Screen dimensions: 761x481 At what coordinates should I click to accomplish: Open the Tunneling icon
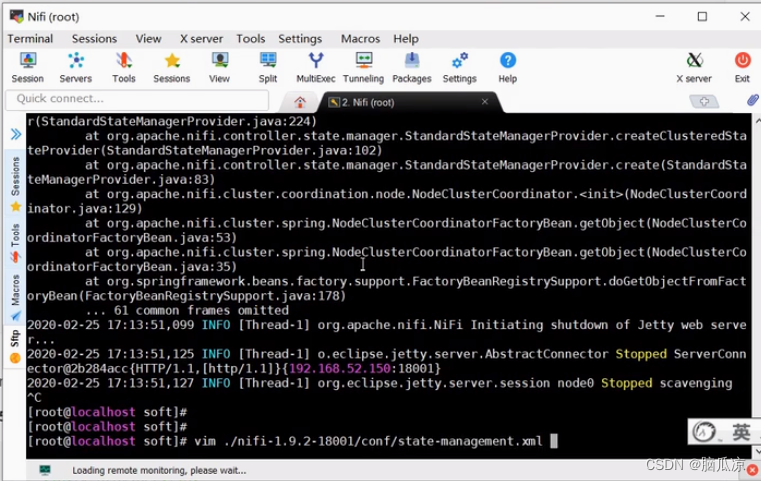click(x=364, y=67)
